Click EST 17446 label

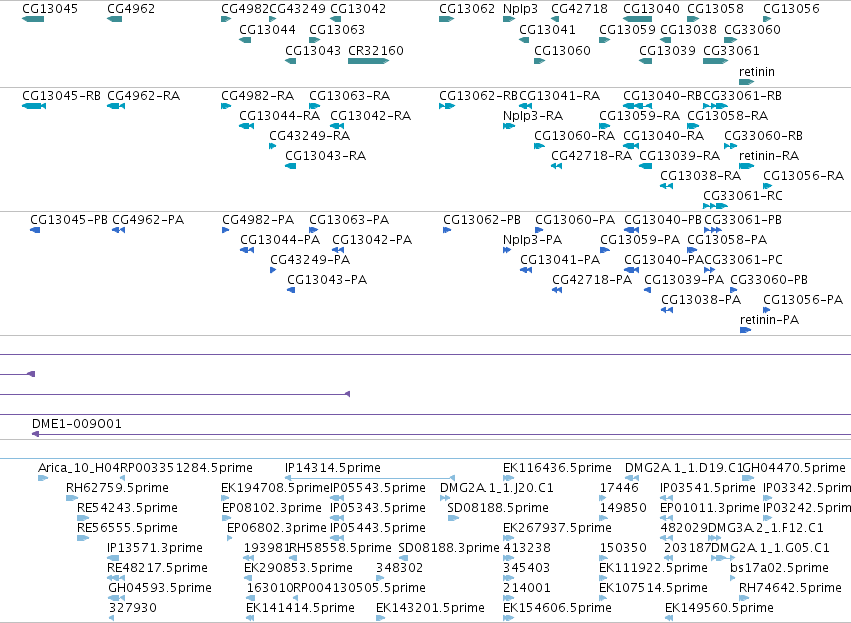[x=619, y=488]
